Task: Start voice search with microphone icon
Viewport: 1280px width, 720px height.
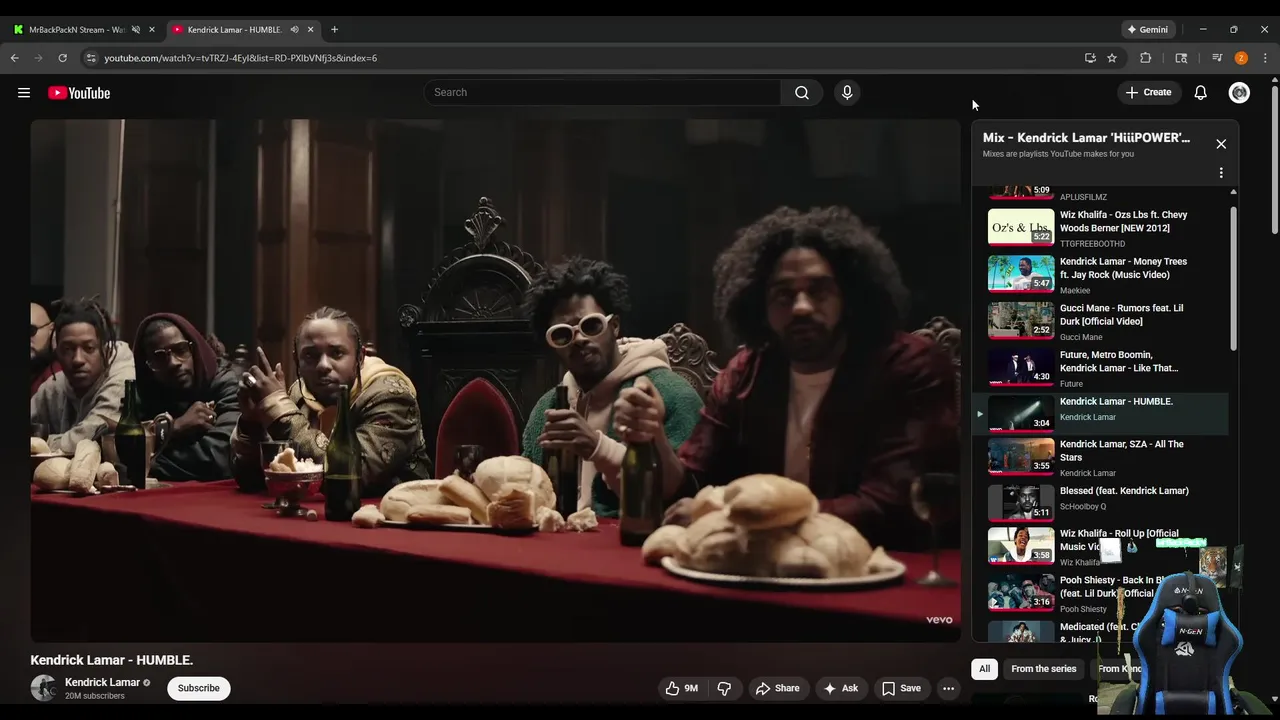Action: (847, 92)
